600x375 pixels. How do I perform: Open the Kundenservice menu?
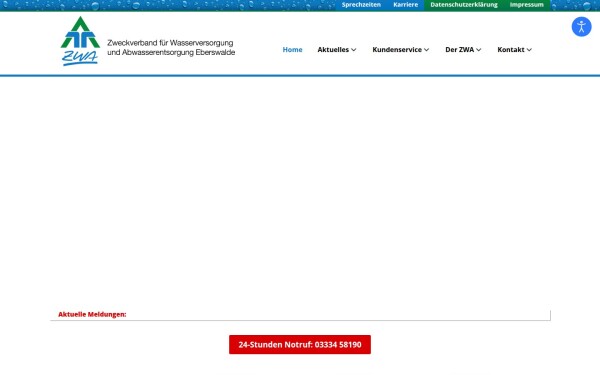(x=397, y=50)
